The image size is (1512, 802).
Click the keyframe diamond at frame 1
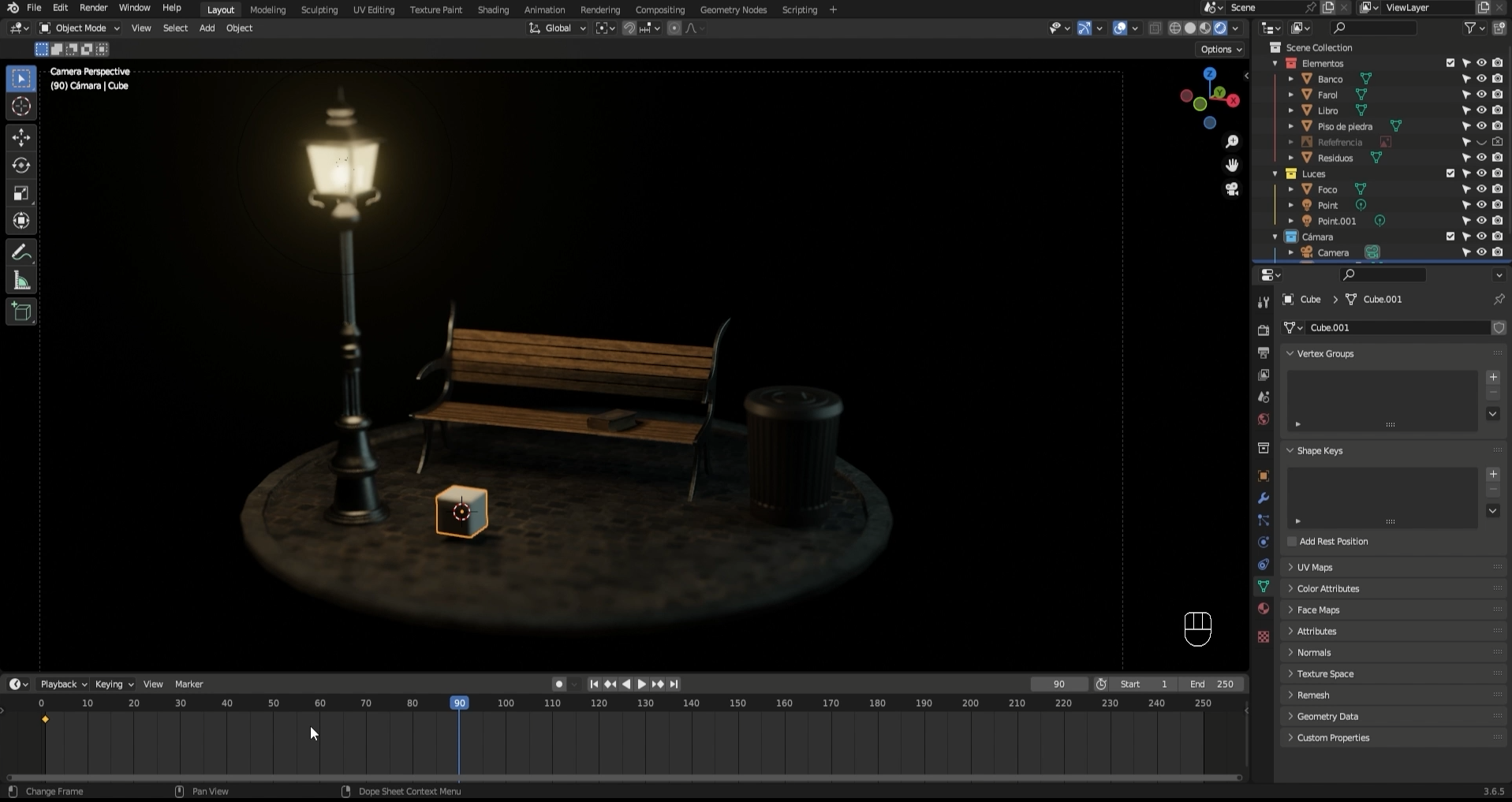point(46,719)
